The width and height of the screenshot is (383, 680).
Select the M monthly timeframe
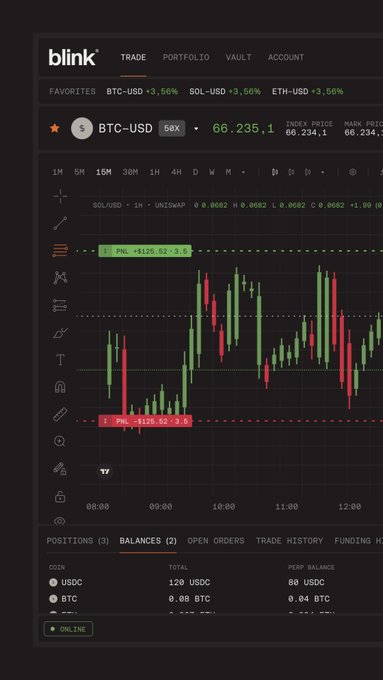(x=228, y=172)
